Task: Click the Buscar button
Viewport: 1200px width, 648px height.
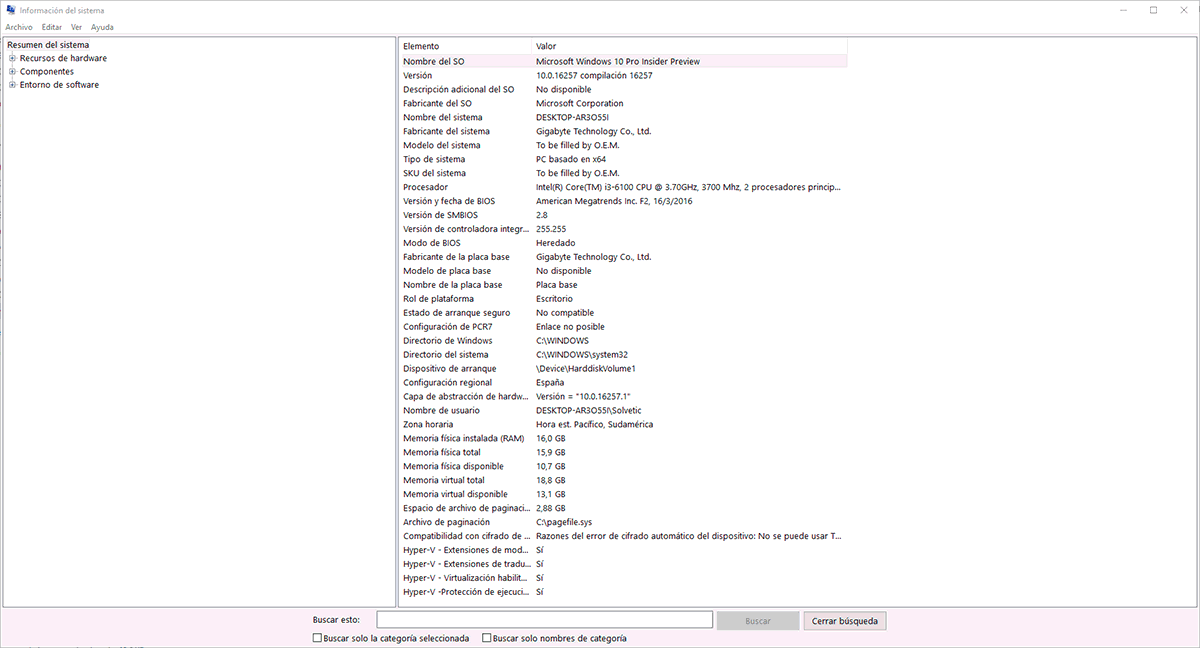Action: [758, 621]
